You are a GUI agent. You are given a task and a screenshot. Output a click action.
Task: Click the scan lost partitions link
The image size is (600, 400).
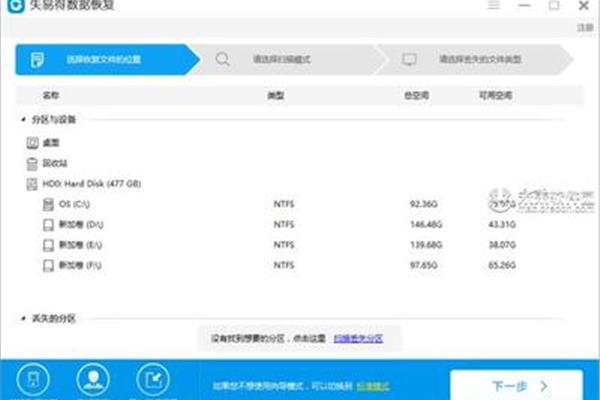358,338
